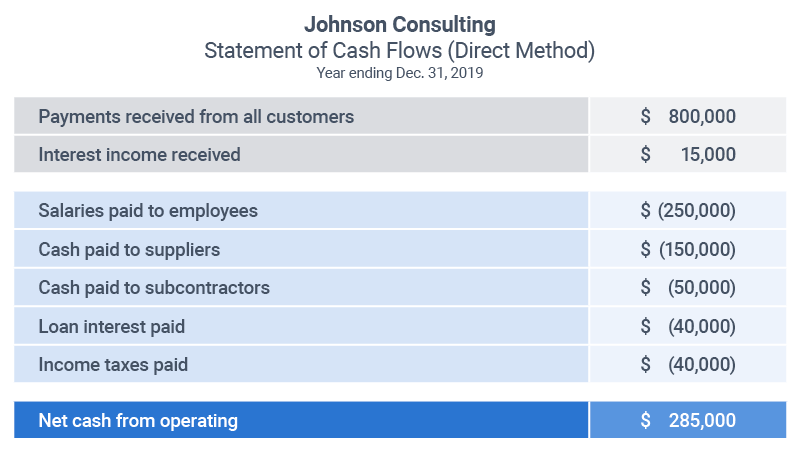Select the Loan interest paid label
Viewport: 800px width, 456px height.
[111, 326]
